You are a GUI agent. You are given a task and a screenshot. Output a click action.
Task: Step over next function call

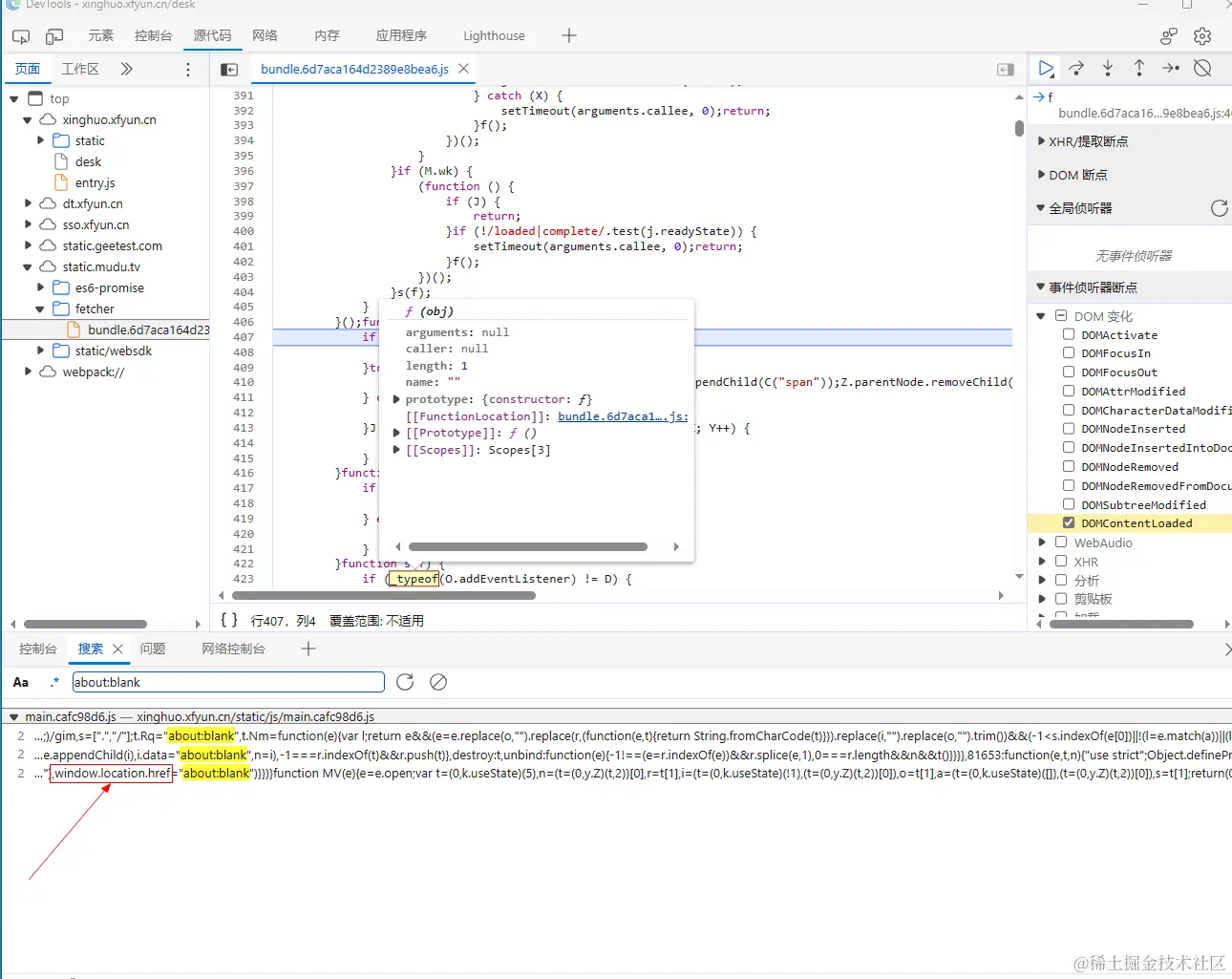[1076, 68]
